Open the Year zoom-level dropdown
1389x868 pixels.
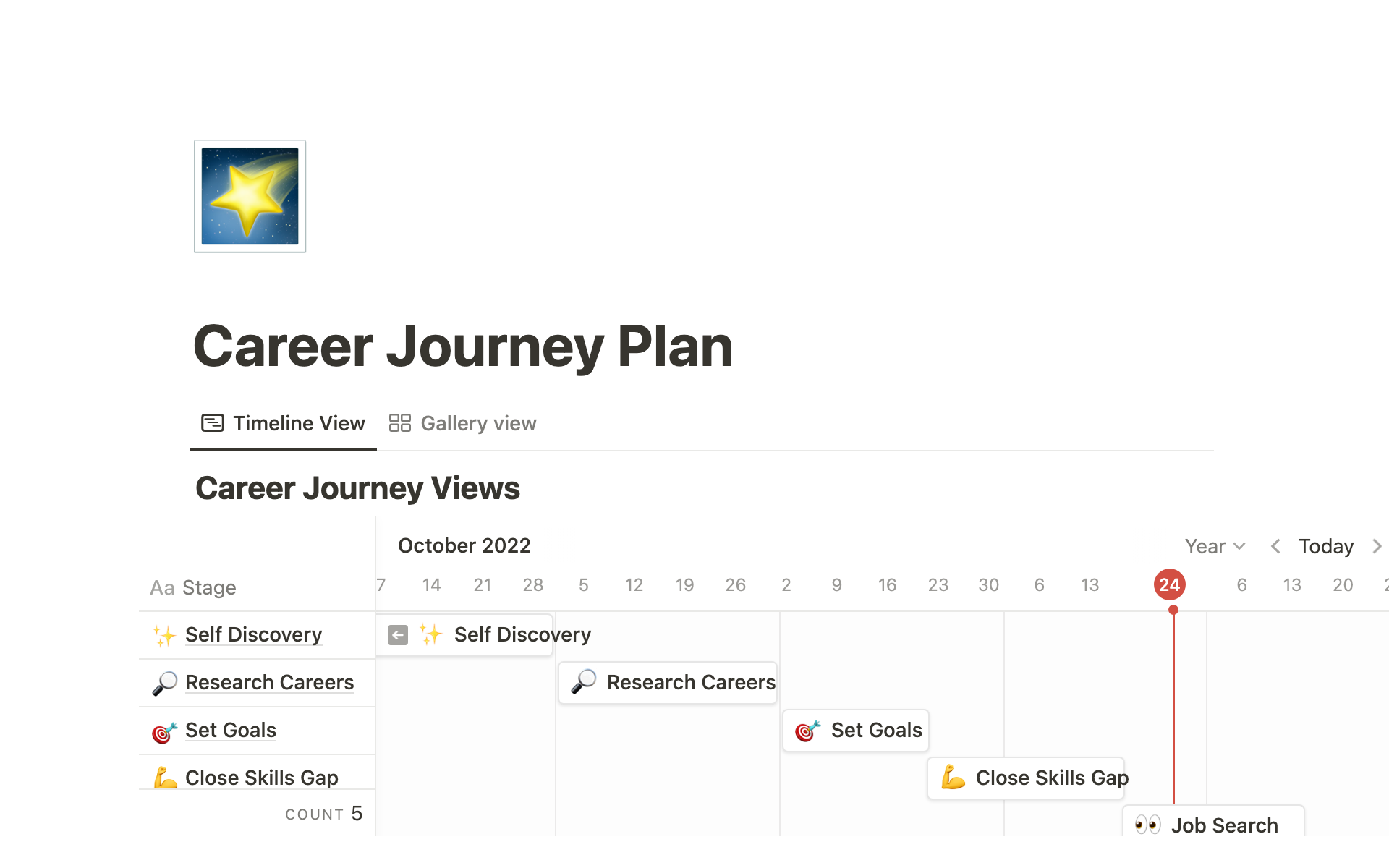(1214, 546)
